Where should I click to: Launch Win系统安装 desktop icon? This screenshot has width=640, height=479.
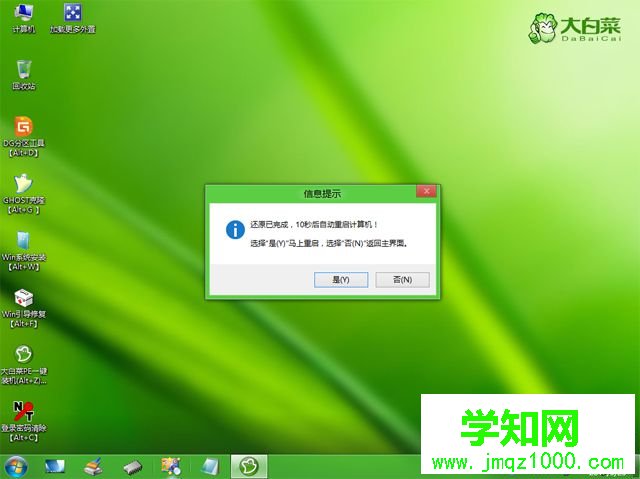click(x=24, y=251)
